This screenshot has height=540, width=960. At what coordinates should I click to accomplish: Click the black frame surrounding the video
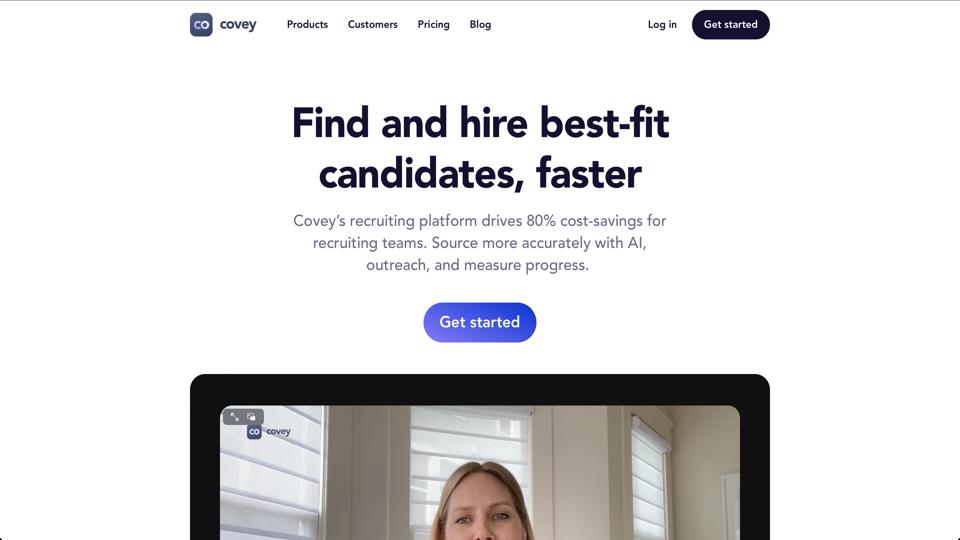tap(479, 389)
